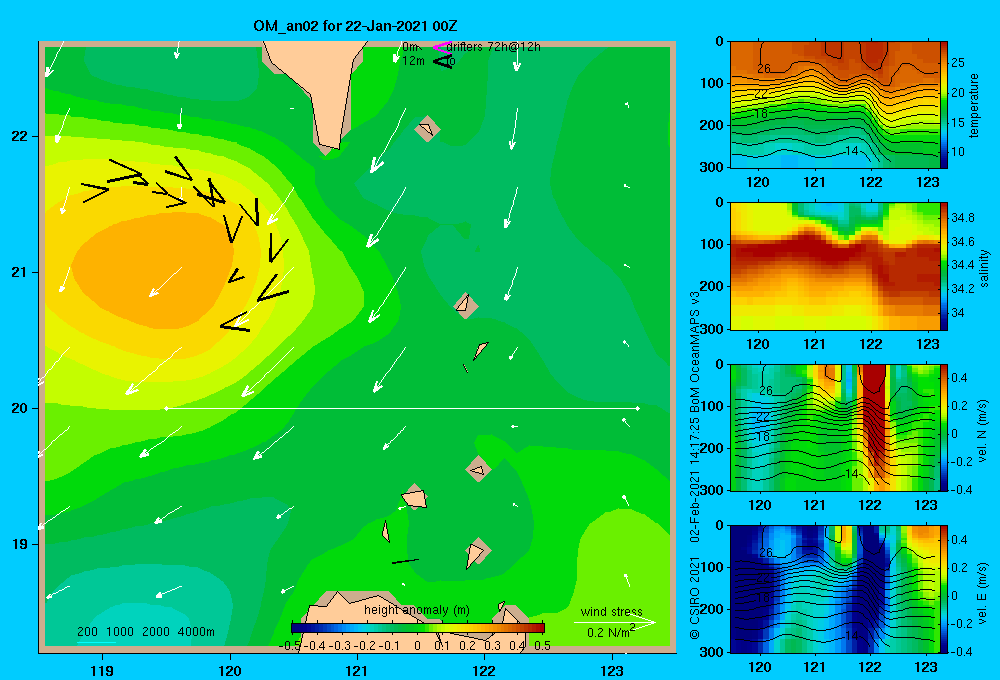Click longitude label 120 below main map
This screenshot has height=680, width=1000.
[230, 670]
